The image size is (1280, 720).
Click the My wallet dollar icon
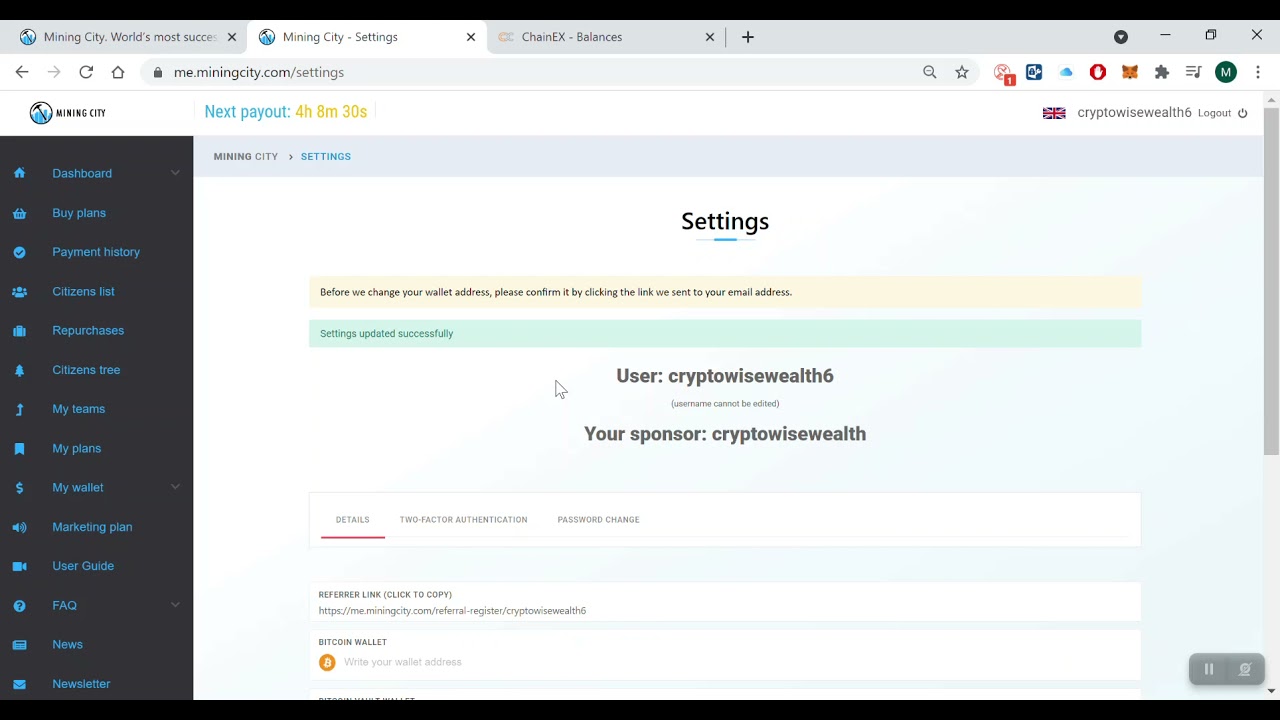tap(19, 488)
